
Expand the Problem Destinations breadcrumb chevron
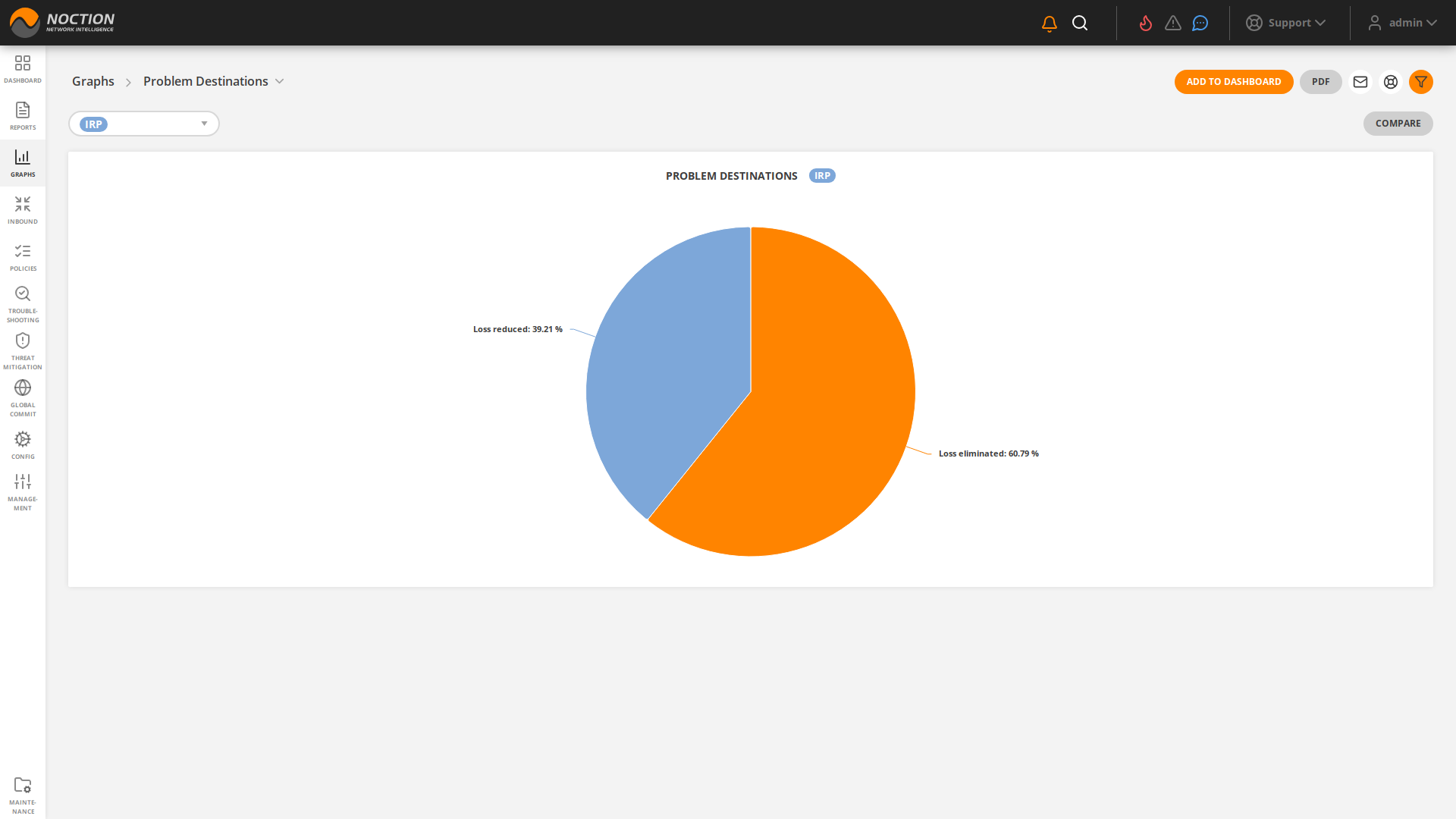[279, 81]
